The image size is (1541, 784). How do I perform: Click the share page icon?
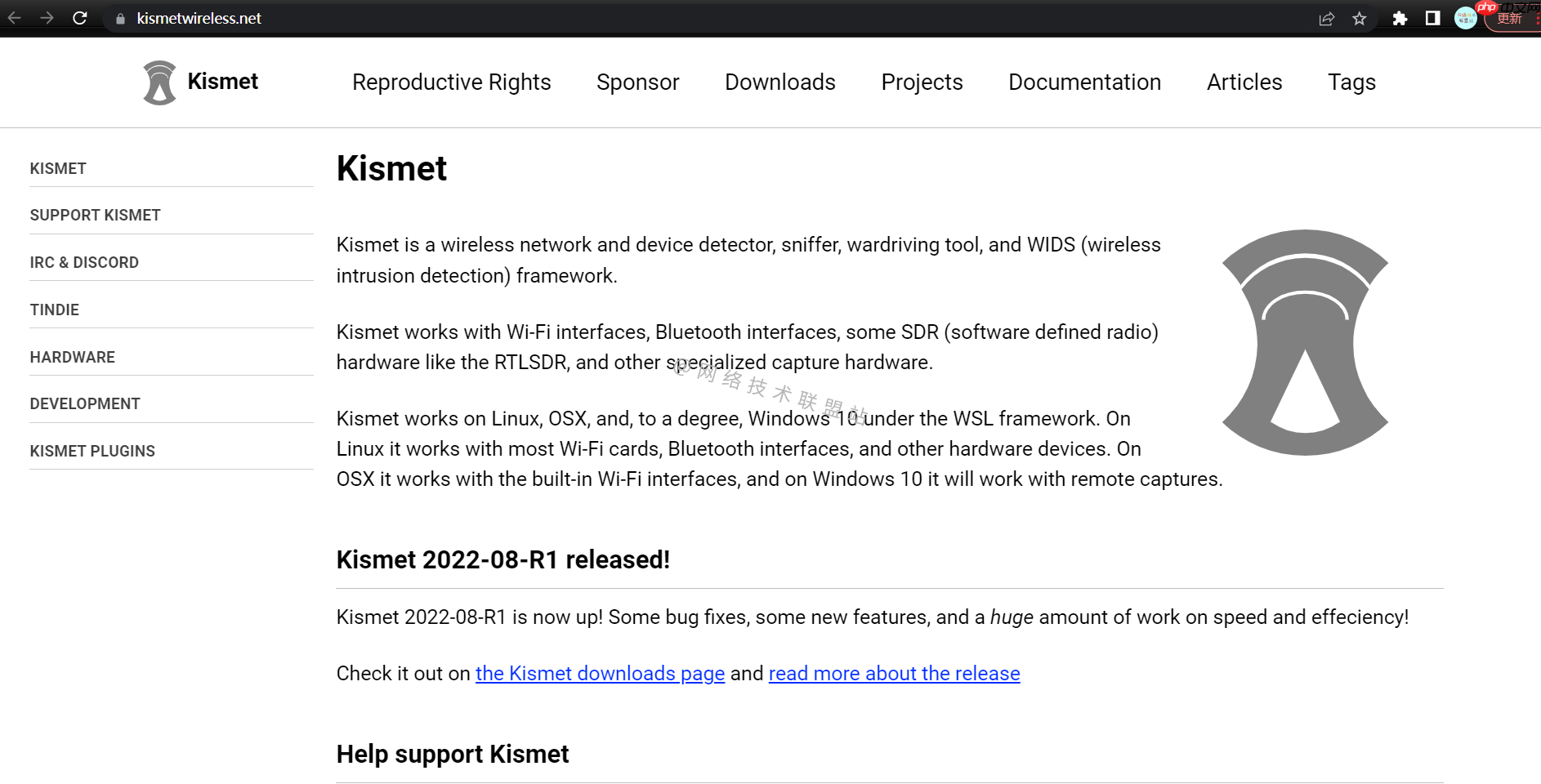[x=1327, y=19]
